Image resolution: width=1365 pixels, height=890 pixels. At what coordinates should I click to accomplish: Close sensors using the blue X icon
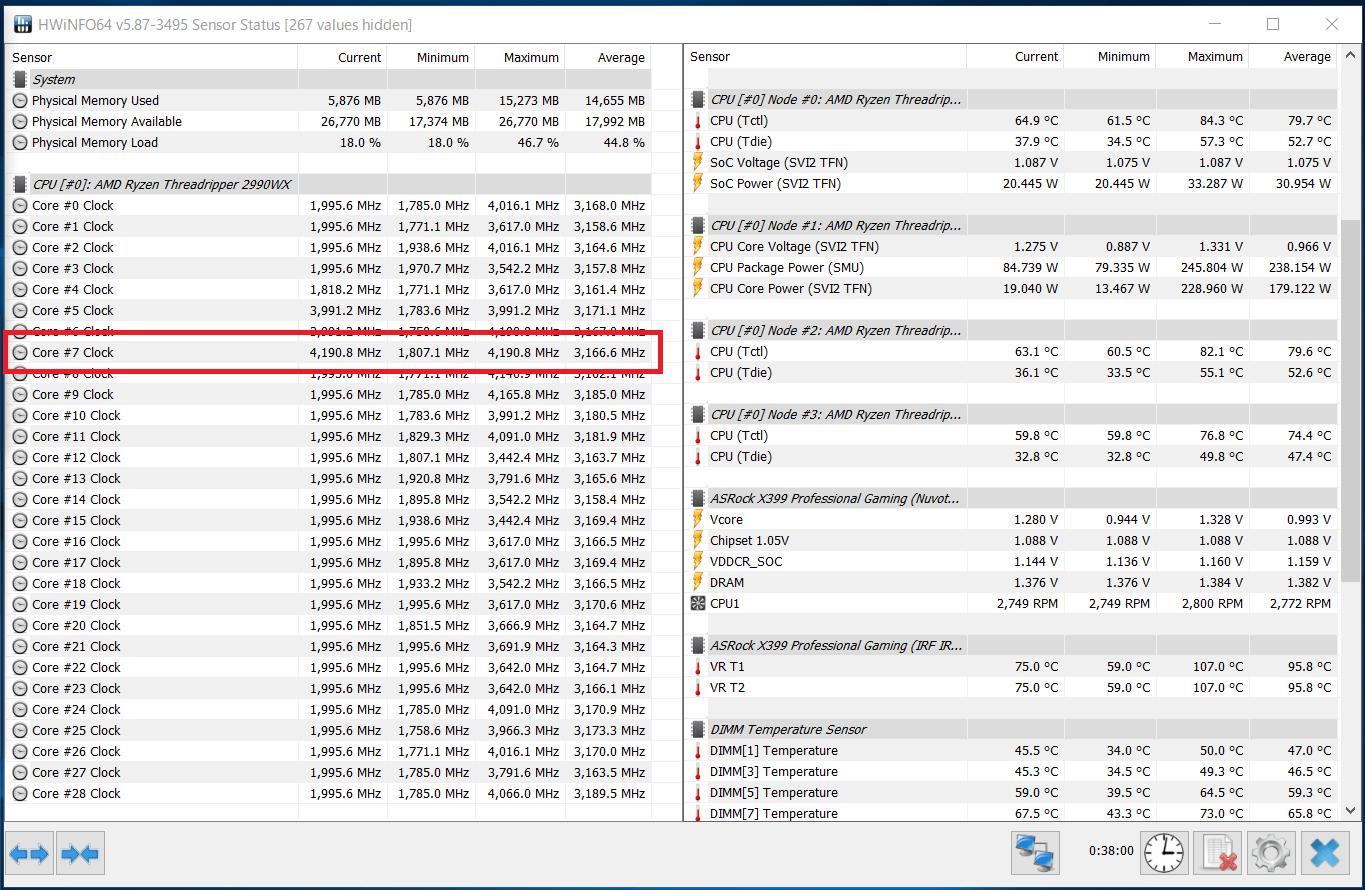click(x=1325, y=853)
